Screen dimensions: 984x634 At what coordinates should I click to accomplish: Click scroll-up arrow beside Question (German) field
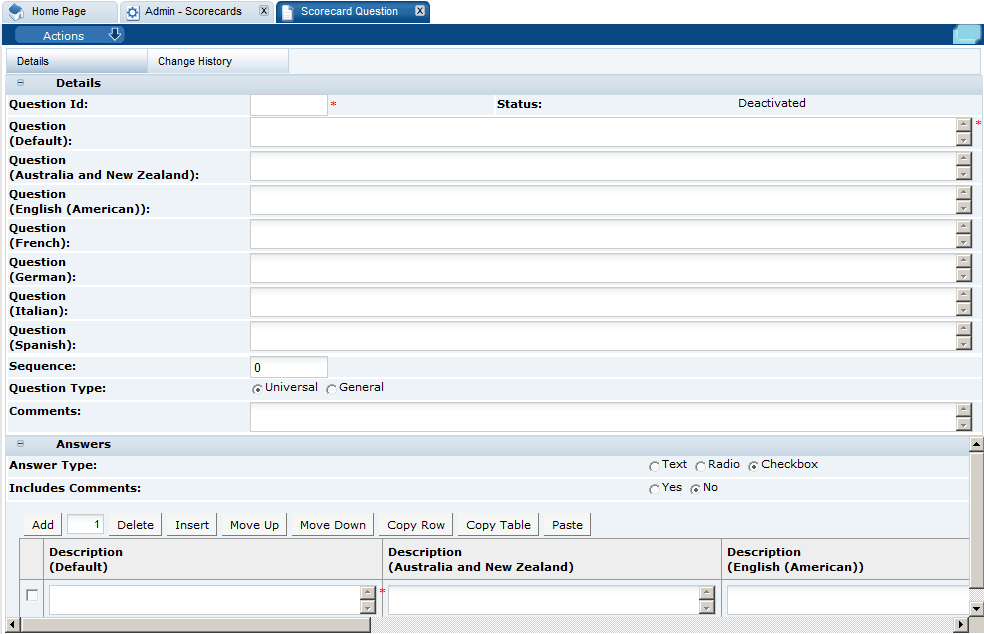[962, 261]
